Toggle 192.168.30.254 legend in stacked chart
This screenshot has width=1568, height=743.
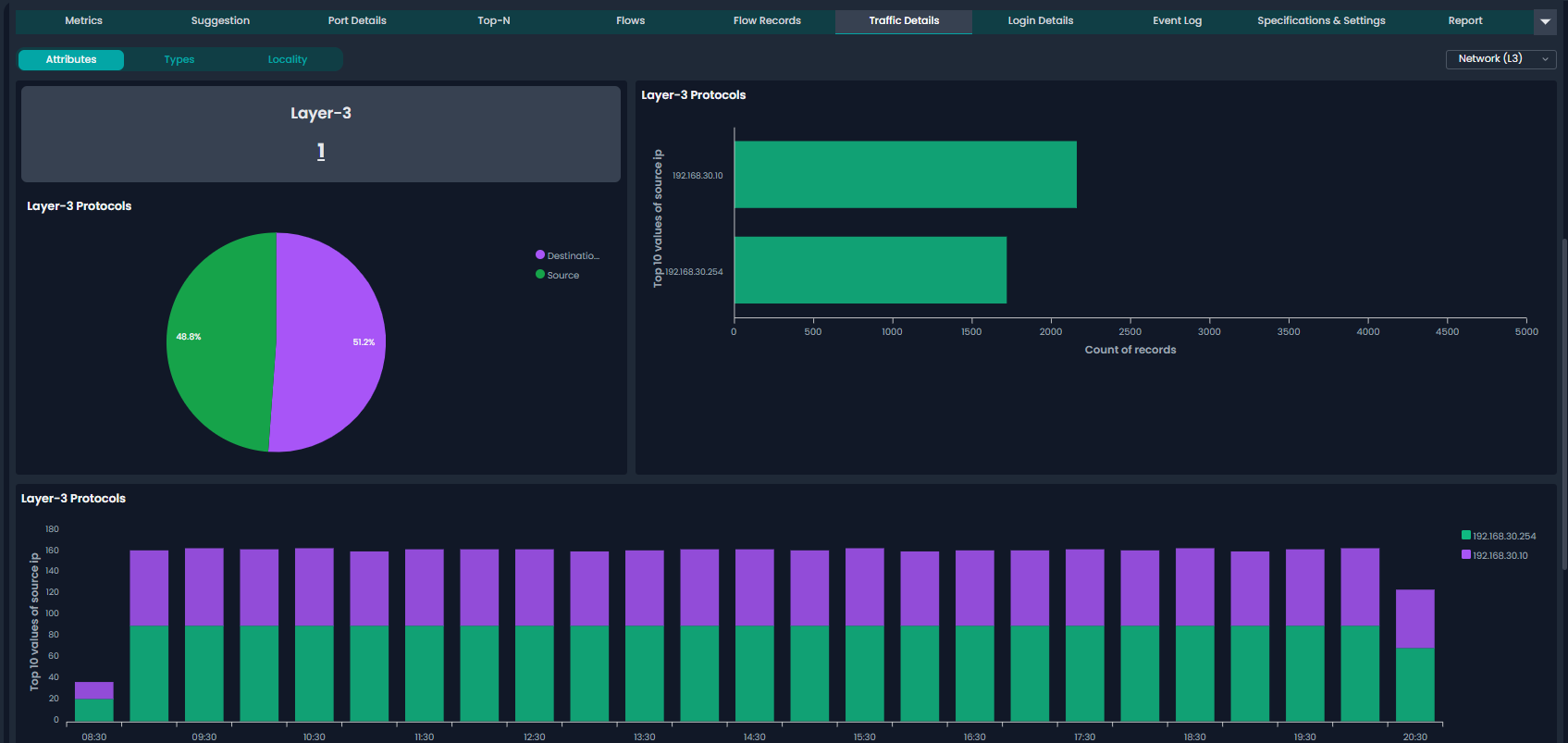[1499, 536]
